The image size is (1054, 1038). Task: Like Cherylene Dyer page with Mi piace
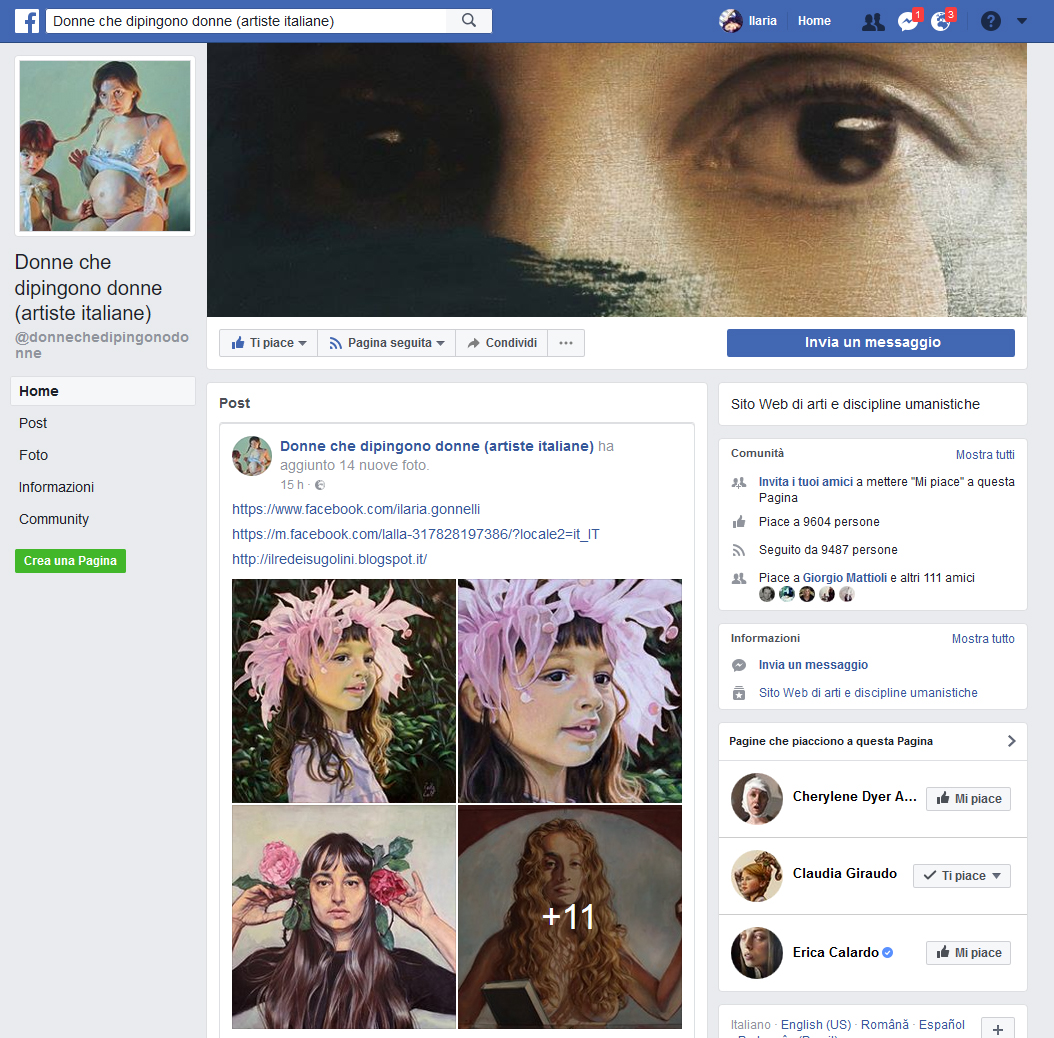pyautogui.click(x=969, y=799)
